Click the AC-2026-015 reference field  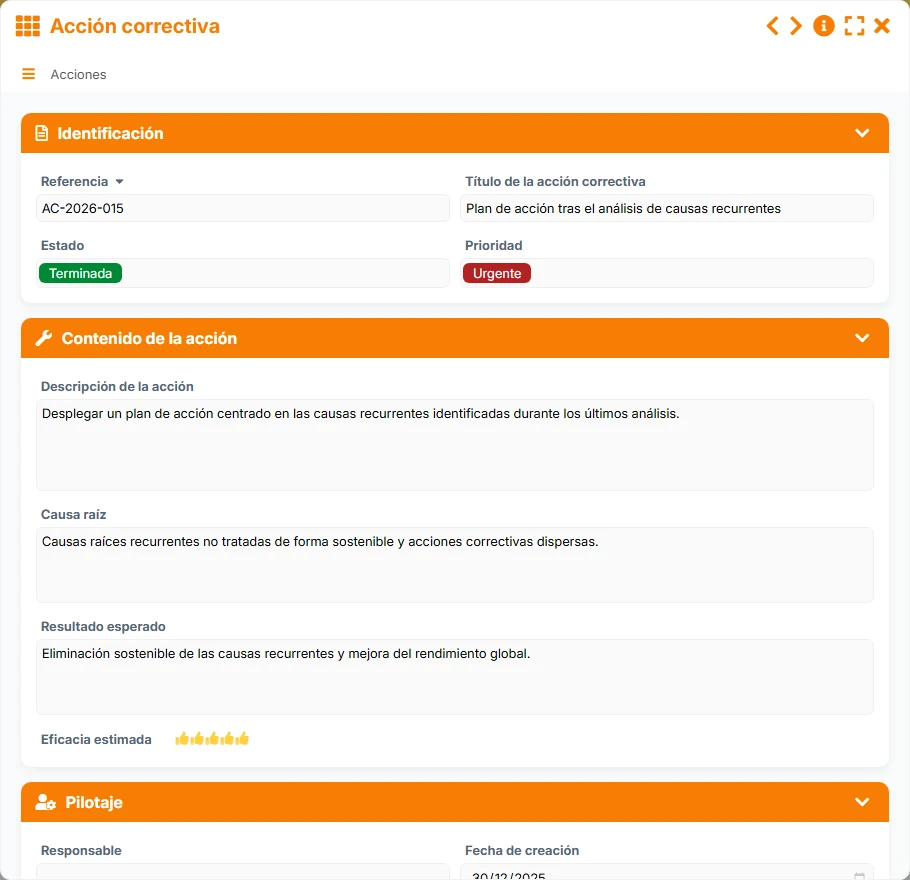243,208
